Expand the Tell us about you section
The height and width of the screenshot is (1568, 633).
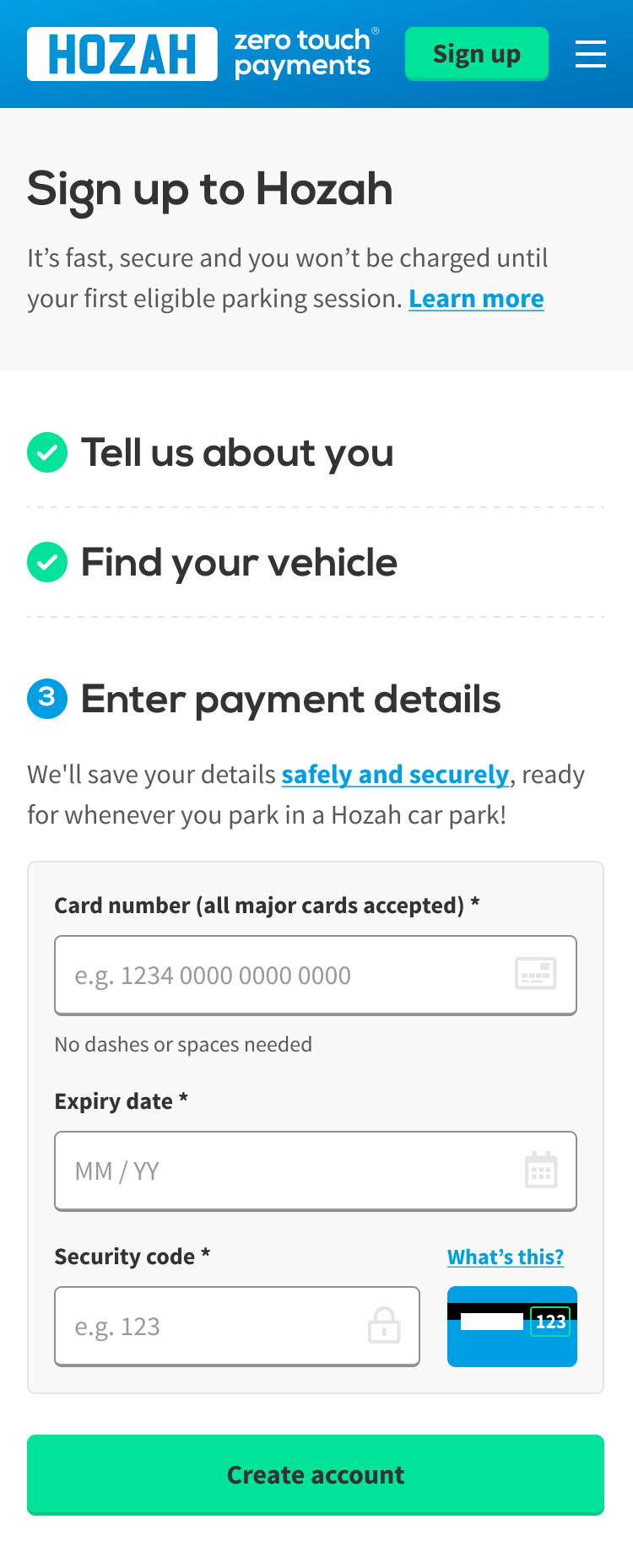[x=237, y=453]
